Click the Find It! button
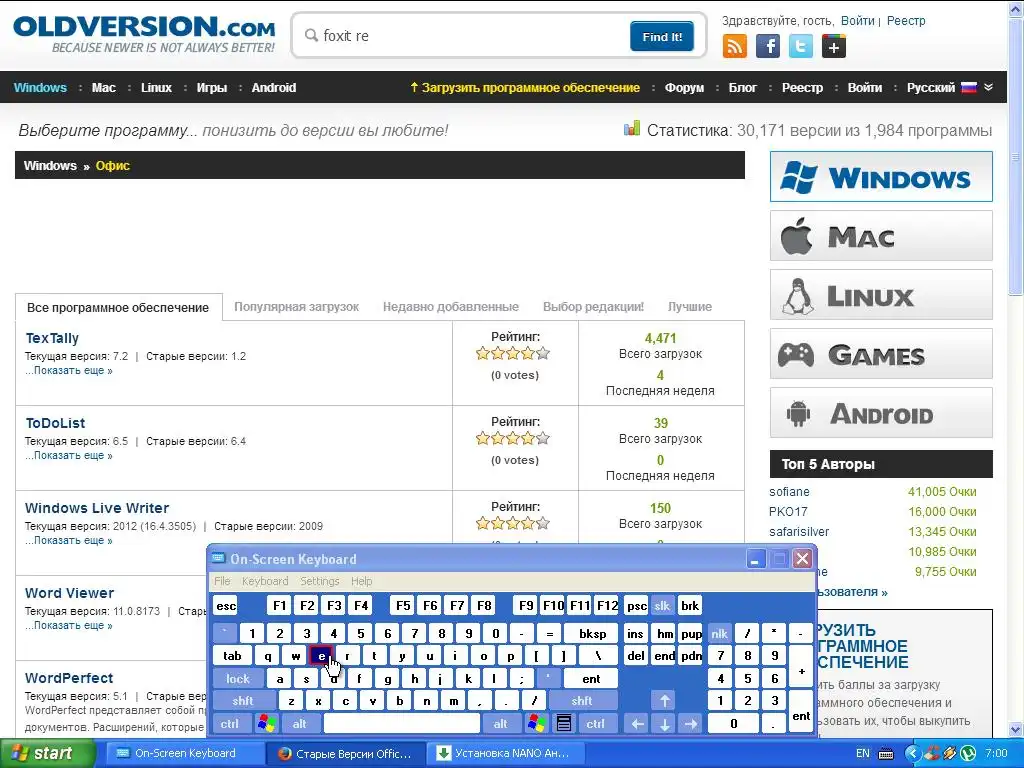Image resolution: width=1024 pixels, height=768 pixels. (x=662, y=37)
